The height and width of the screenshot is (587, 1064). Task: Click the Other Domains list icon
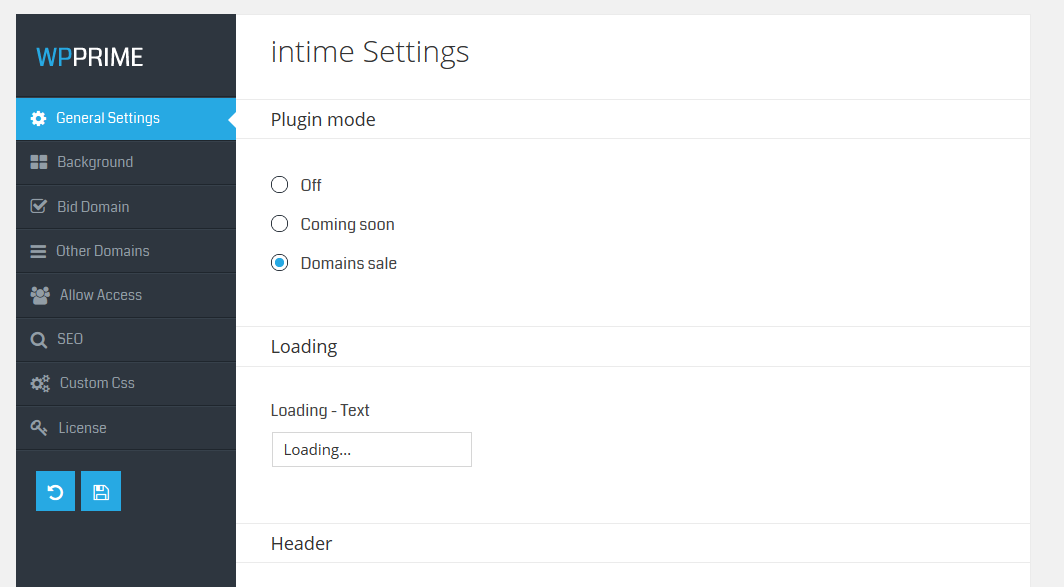pyautogui.click(x=38, y=251)
